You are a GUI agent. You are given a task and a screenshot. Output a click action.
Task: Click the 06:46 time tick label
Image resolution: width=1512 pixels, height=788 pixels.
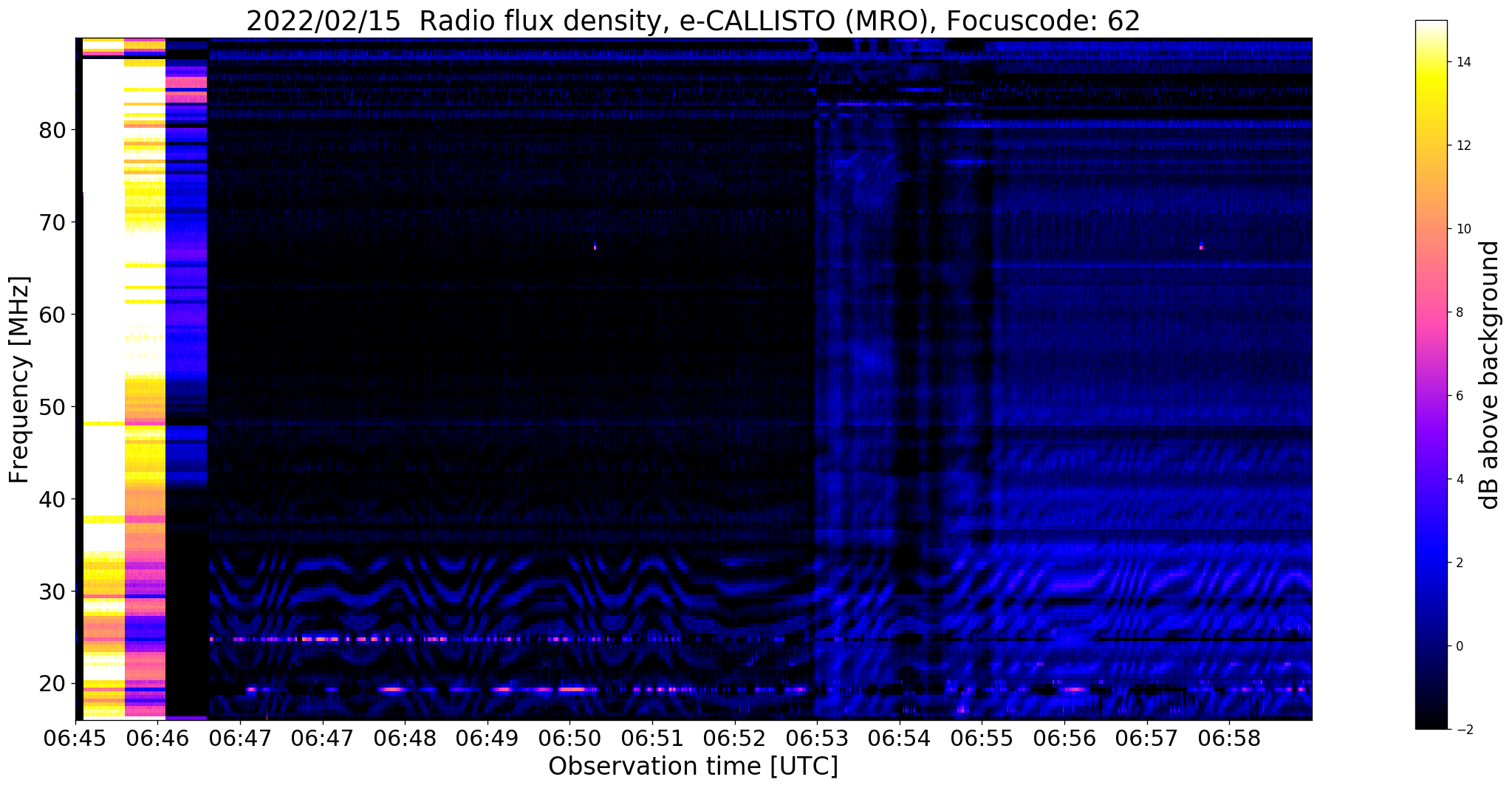point(157,738)
